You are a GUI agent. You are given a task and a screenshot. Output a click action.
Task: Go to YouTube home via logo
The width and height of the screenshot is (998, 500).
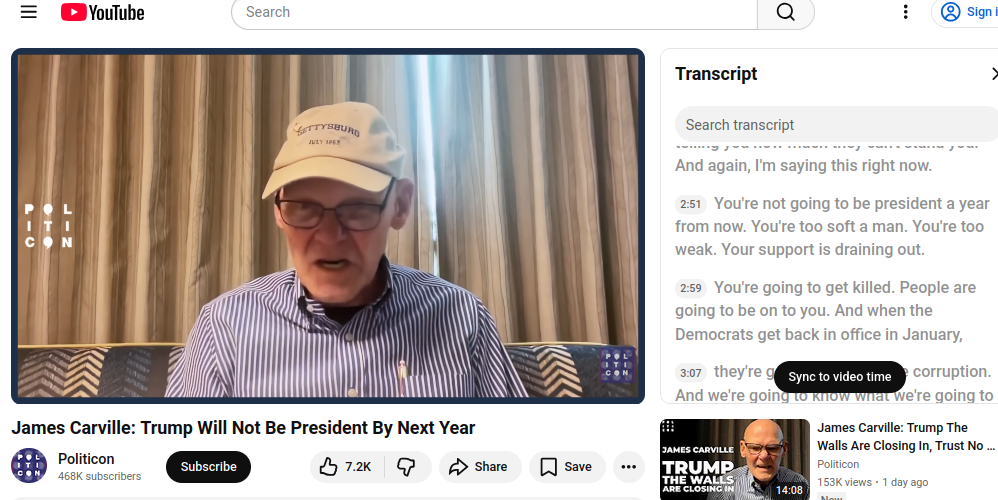coord(102,12)
